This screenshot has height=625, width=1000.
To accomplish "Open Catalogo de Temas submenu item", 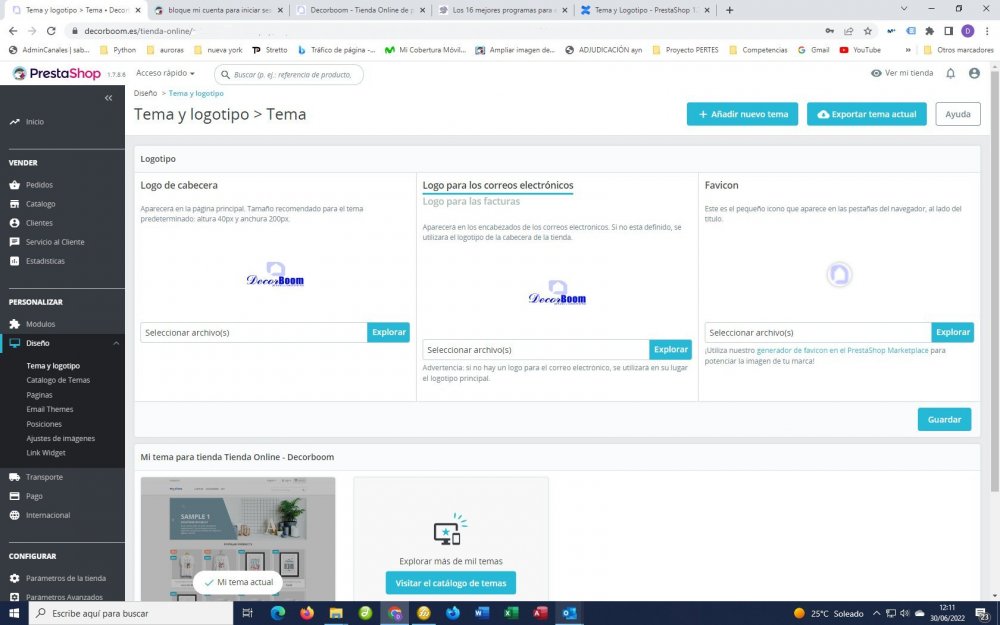I will (58, 380).
